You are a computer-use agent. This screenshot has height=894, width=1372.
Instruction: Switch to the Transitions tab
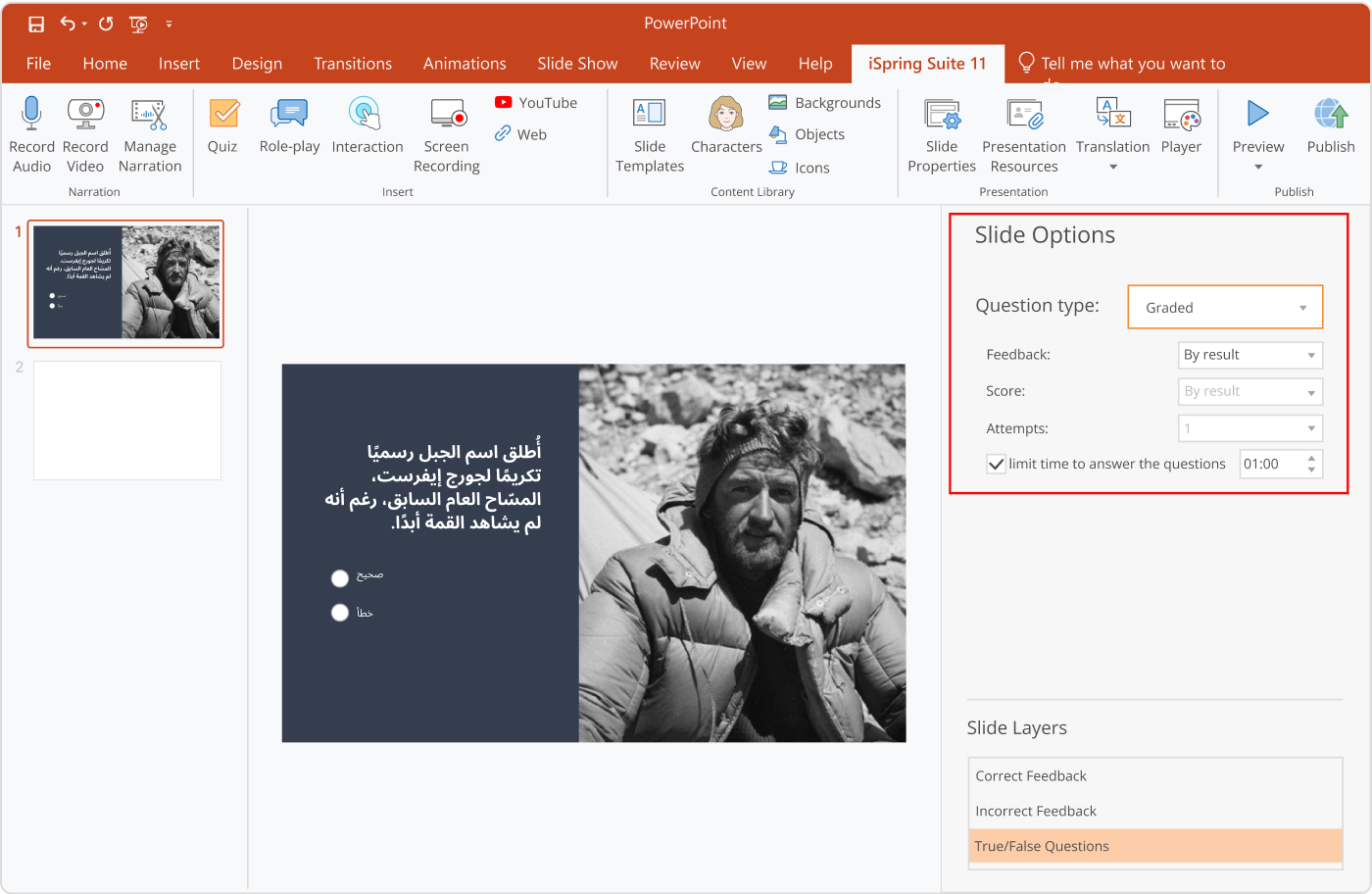point(353,64)
